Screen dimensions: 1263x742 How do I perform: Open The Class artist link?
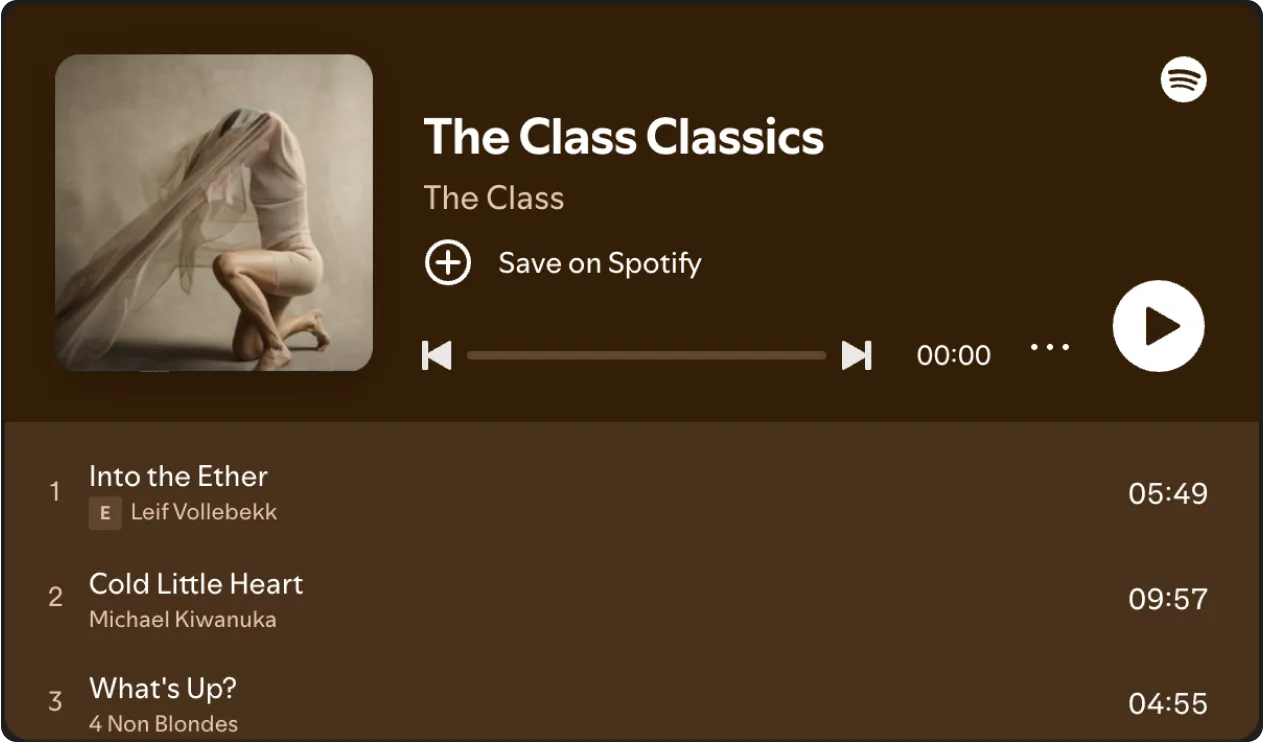[x=494, y=198]
